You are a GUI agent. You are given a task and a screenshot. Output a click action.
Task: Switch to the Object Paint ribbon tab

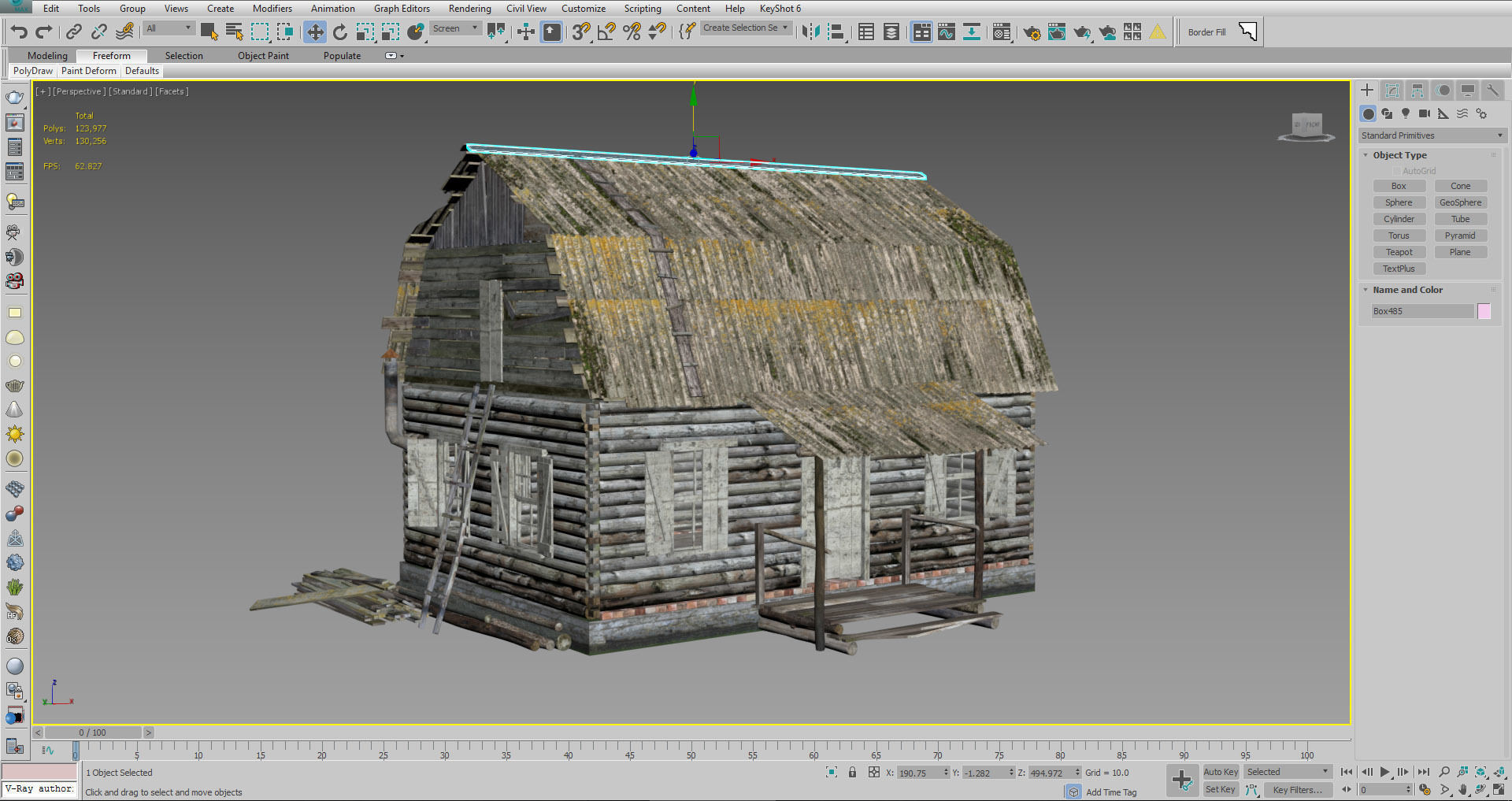[263, 56]
